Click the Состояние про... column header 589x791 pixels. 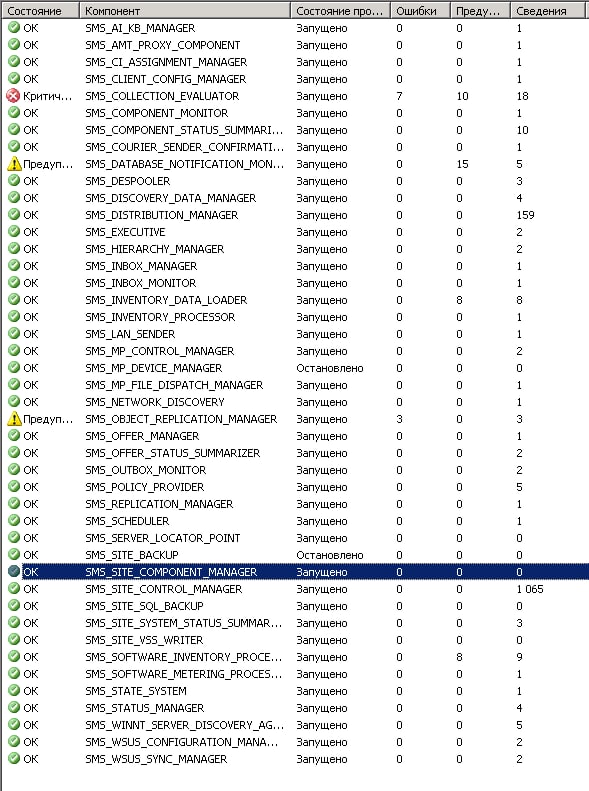[340, 11]
